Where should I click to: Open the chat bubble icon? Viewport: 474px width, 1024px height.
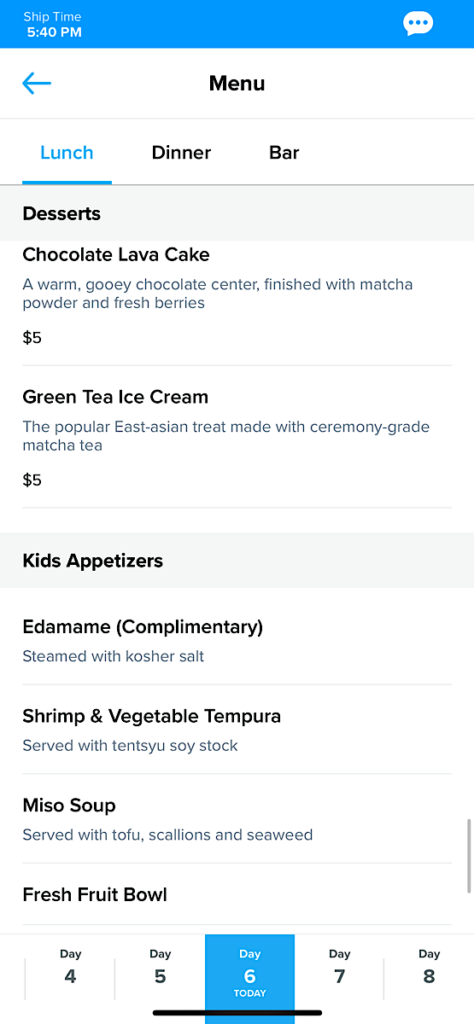[x=418, y=24]
